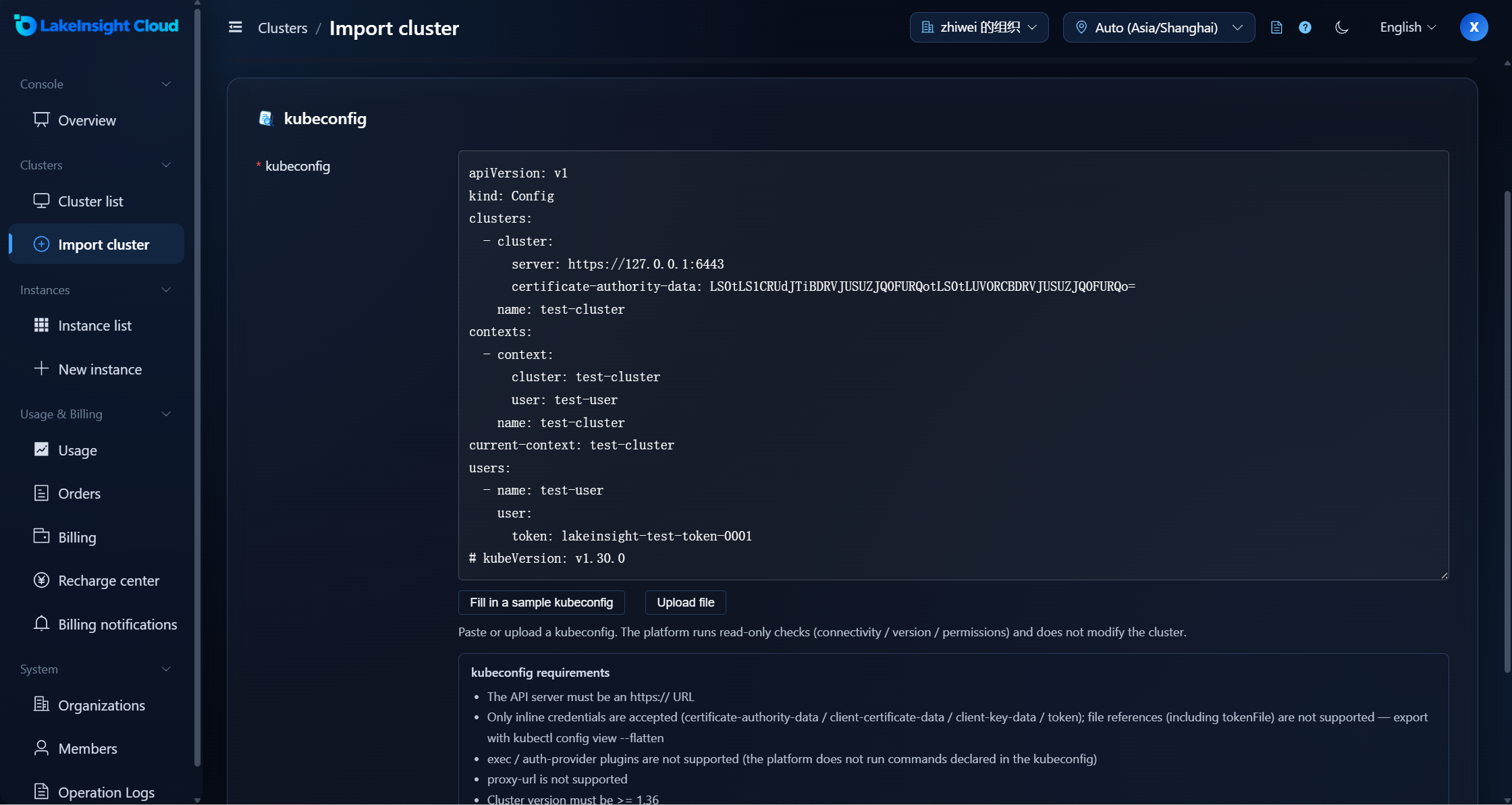Click the Upload file button
1512x805 pixels.
685,602
